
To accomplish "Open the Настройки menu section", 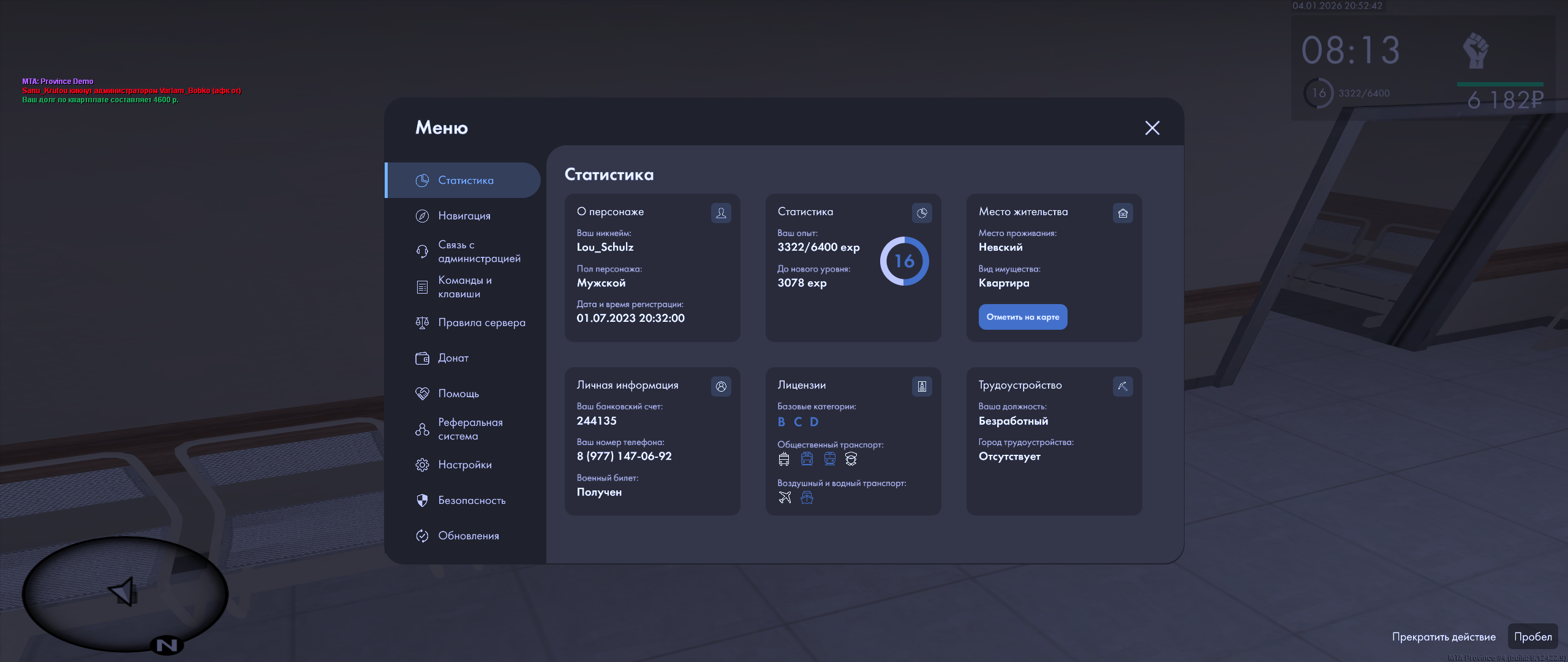I will click(x=464, y=465).
